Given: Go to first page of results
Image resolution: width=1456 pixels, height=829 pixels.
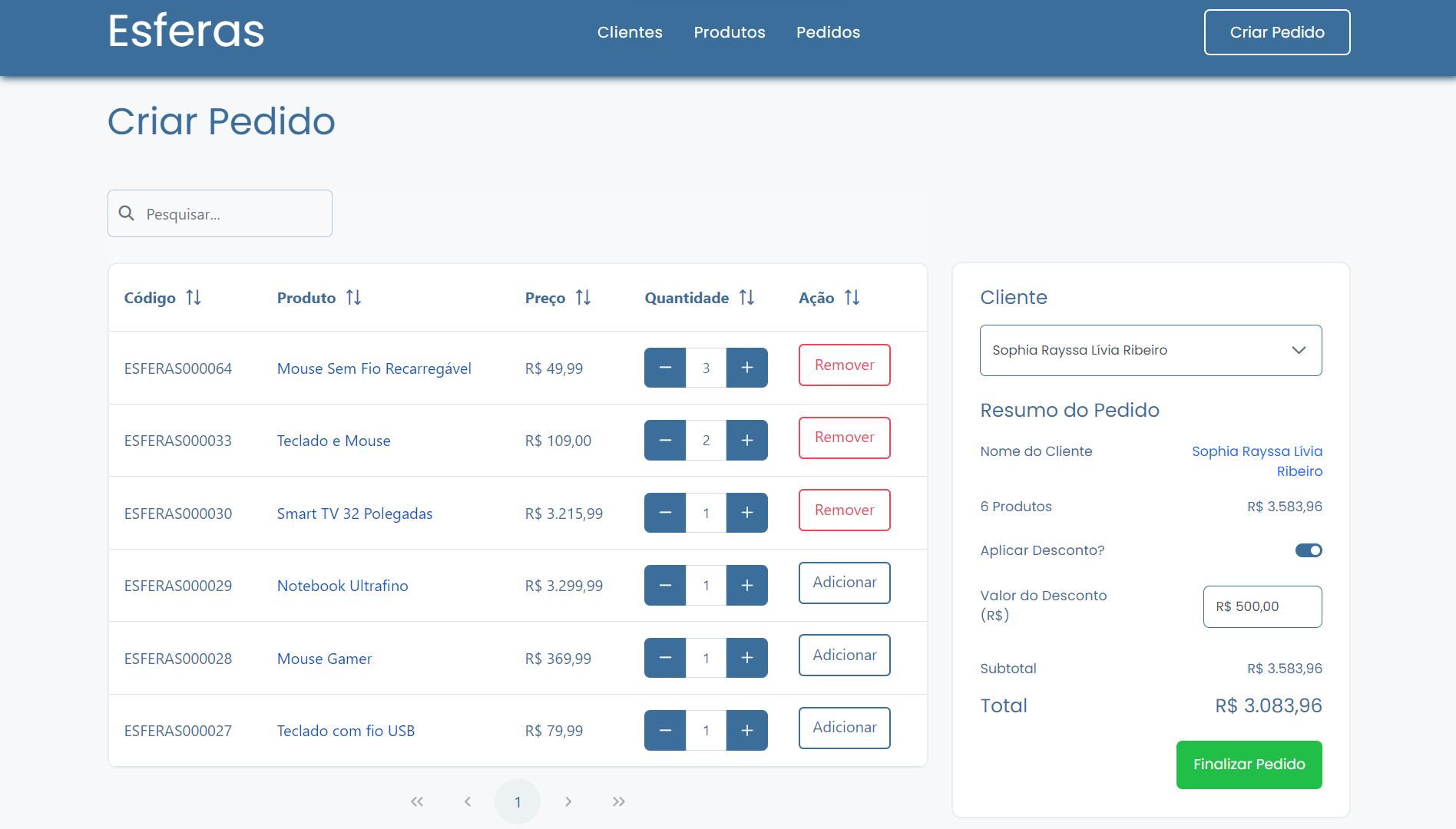Looking at the screenshot, I should pos(417,801).
